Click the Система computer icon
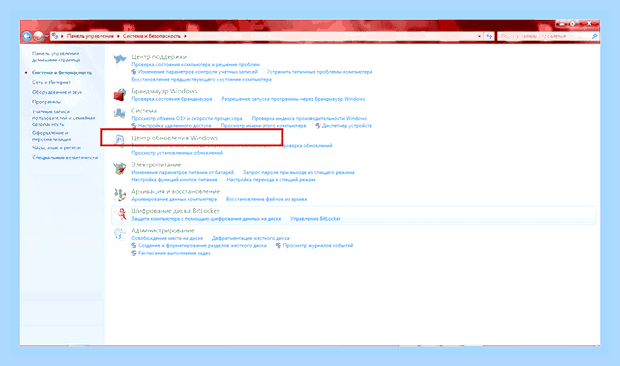The width and height of the screenshot is (620, 366). point(119,114)
